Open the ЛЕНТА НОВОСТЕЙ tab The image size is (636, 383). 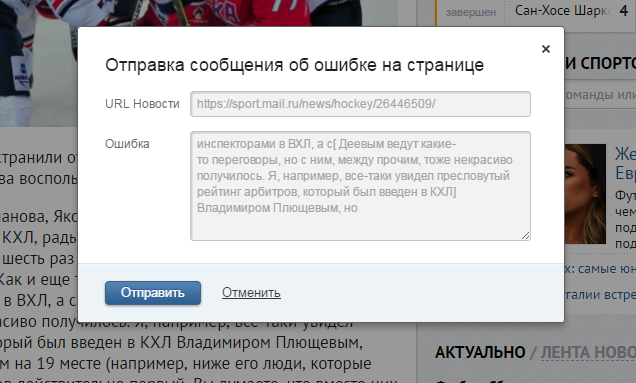tap(588, 353)
